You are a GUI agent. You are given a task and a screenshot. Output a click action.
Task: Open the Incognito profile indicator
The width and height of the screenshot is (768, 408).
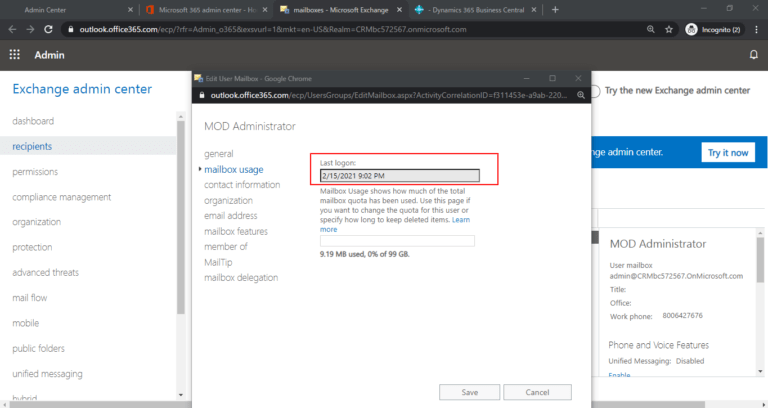(714, 29)
